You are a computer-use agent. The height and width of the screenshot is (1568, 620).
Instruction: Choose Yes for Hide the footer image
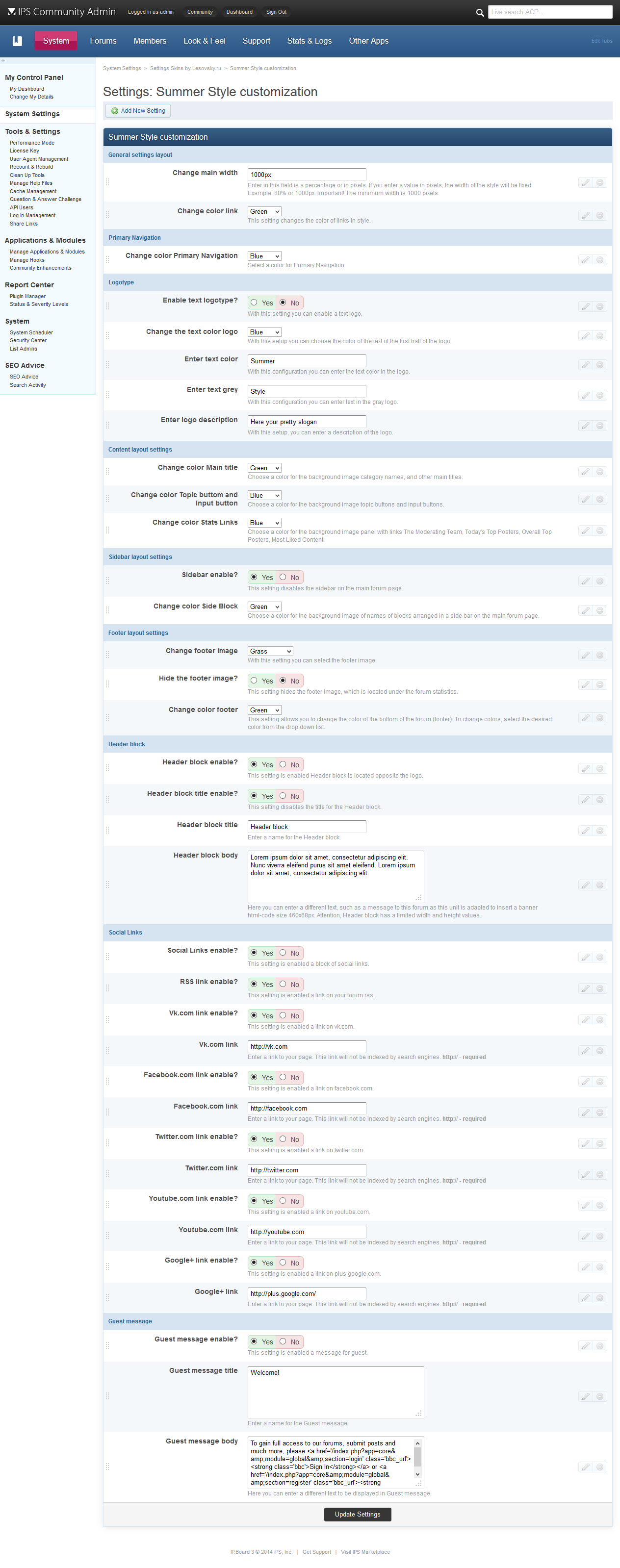(254, 681)
